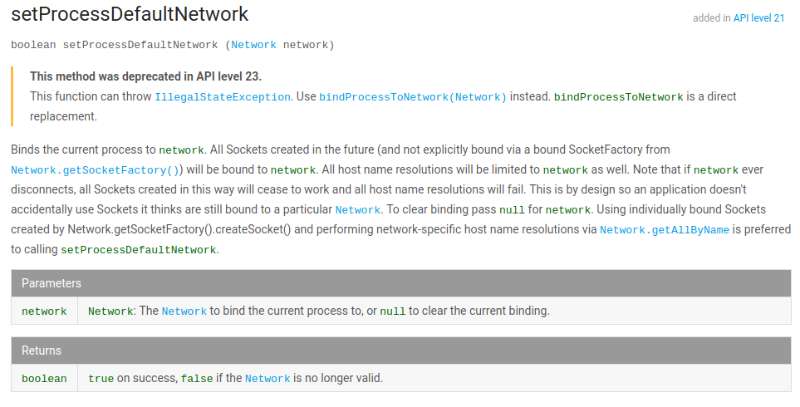Select the 'boolean' return type cell
Screen dimensions: 800x407
coord(44,379)
